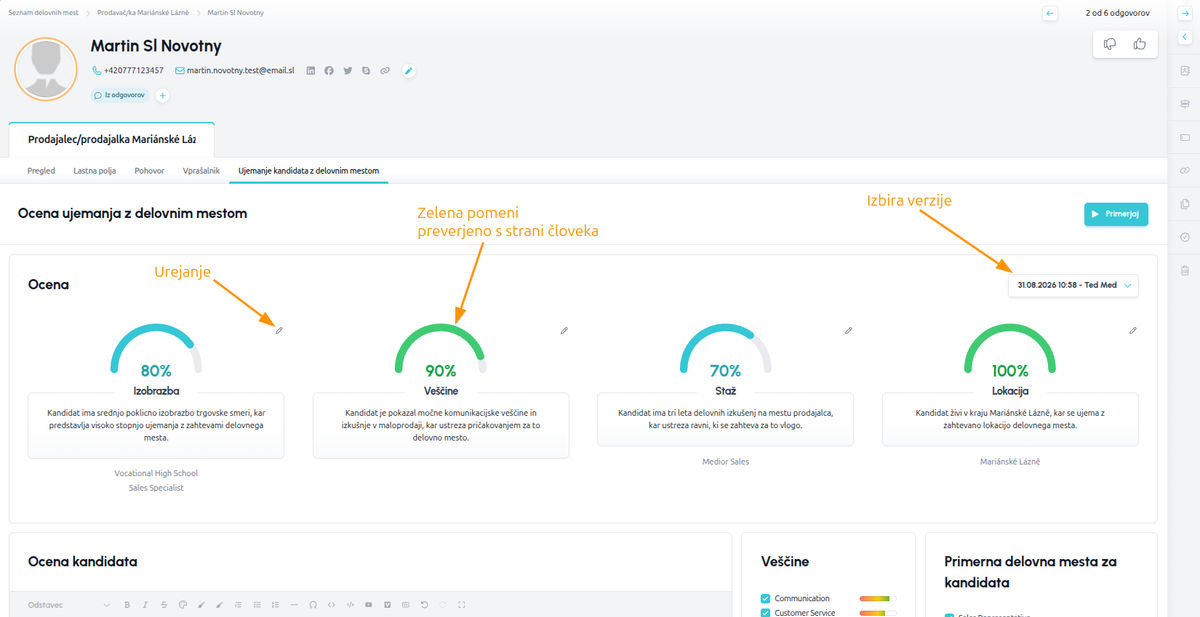The height and width of the screenshot is (617, 1200).
Task: Insert bulleted list in editor
Action: pyautogui.click(x=257, y=605)
